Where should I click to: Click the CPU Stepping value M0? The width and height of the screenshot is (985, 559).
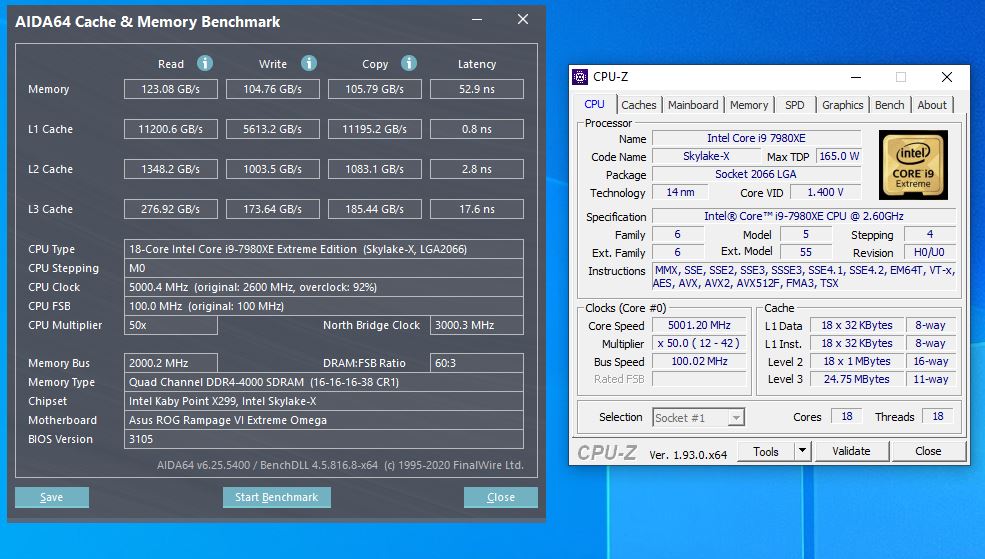[324, 268]
